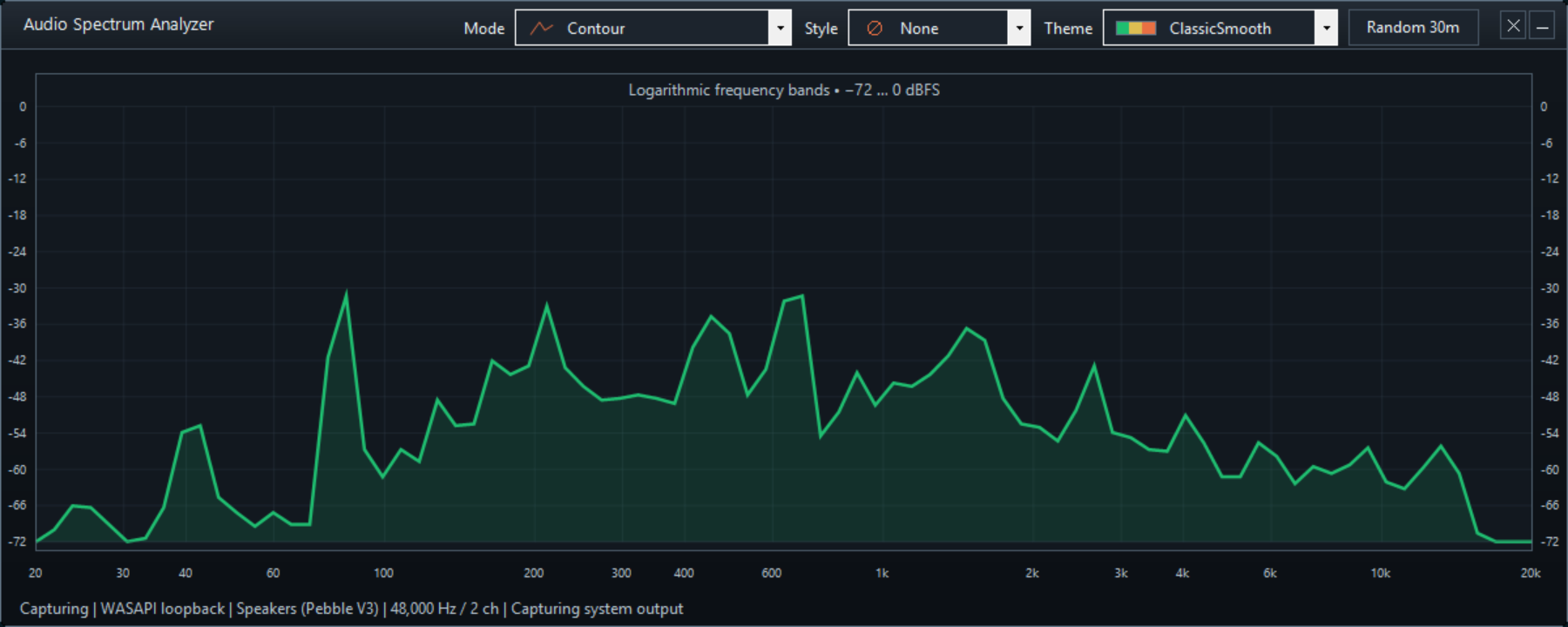Click the Audio Spectrum Analyzer title
Viewport: 1568px width, 627px height.
(118, 24)
